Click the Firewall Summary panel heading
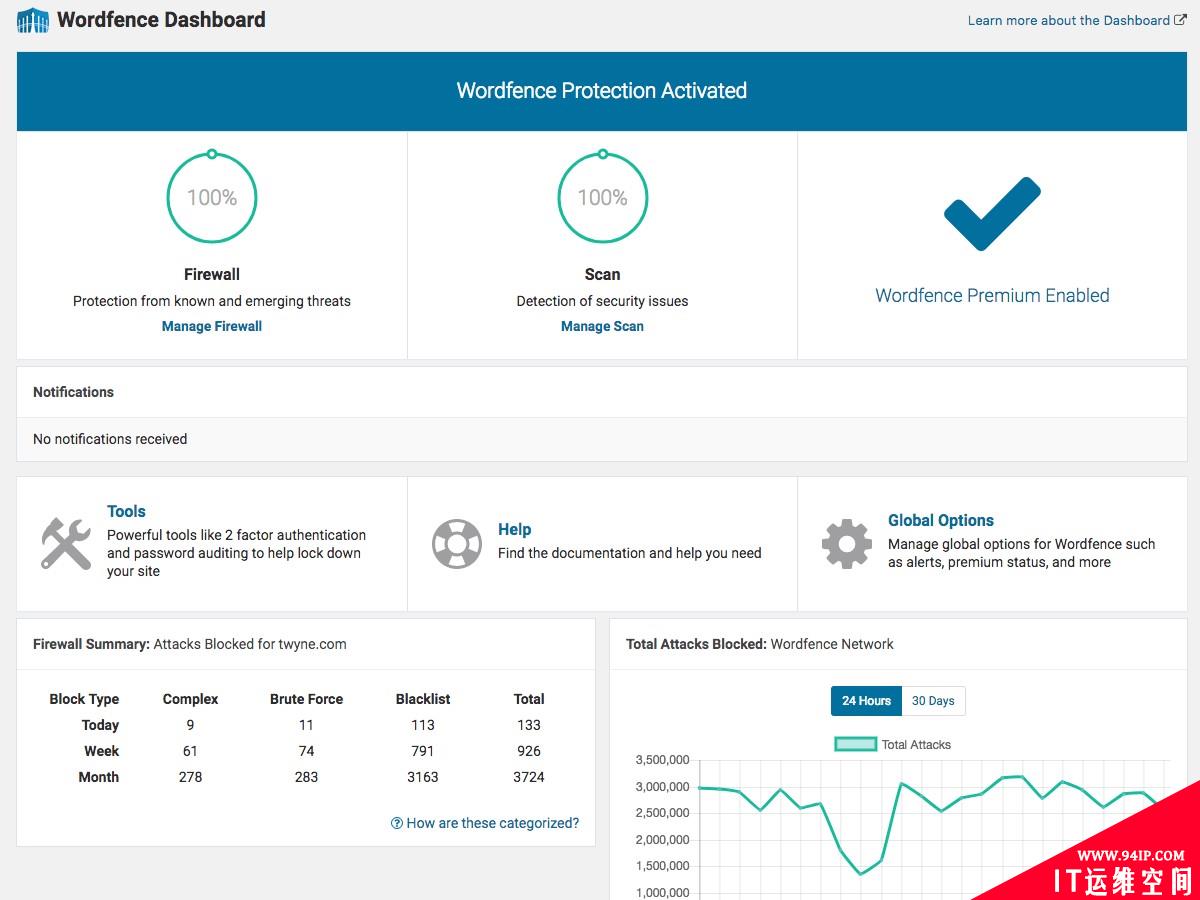This screenshot has height=900, width=1200. pos(190,644)
